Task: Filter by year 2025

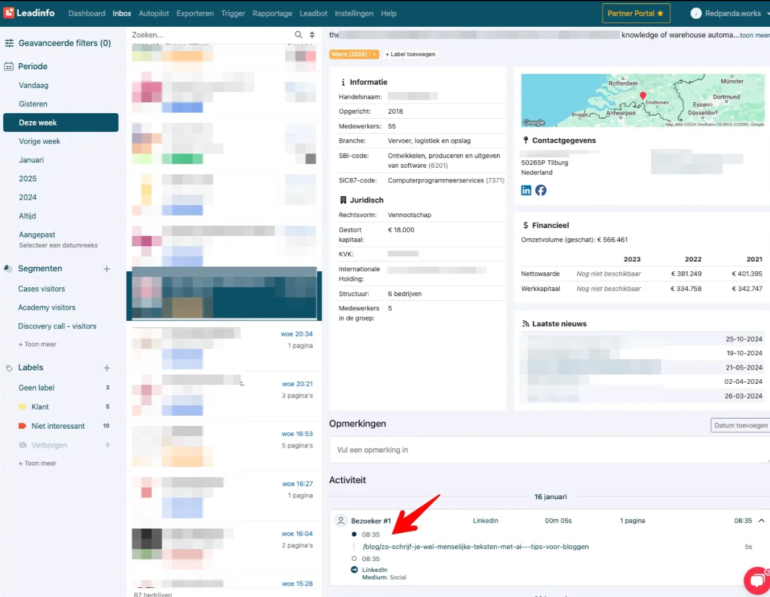Action: pos(28,179)
